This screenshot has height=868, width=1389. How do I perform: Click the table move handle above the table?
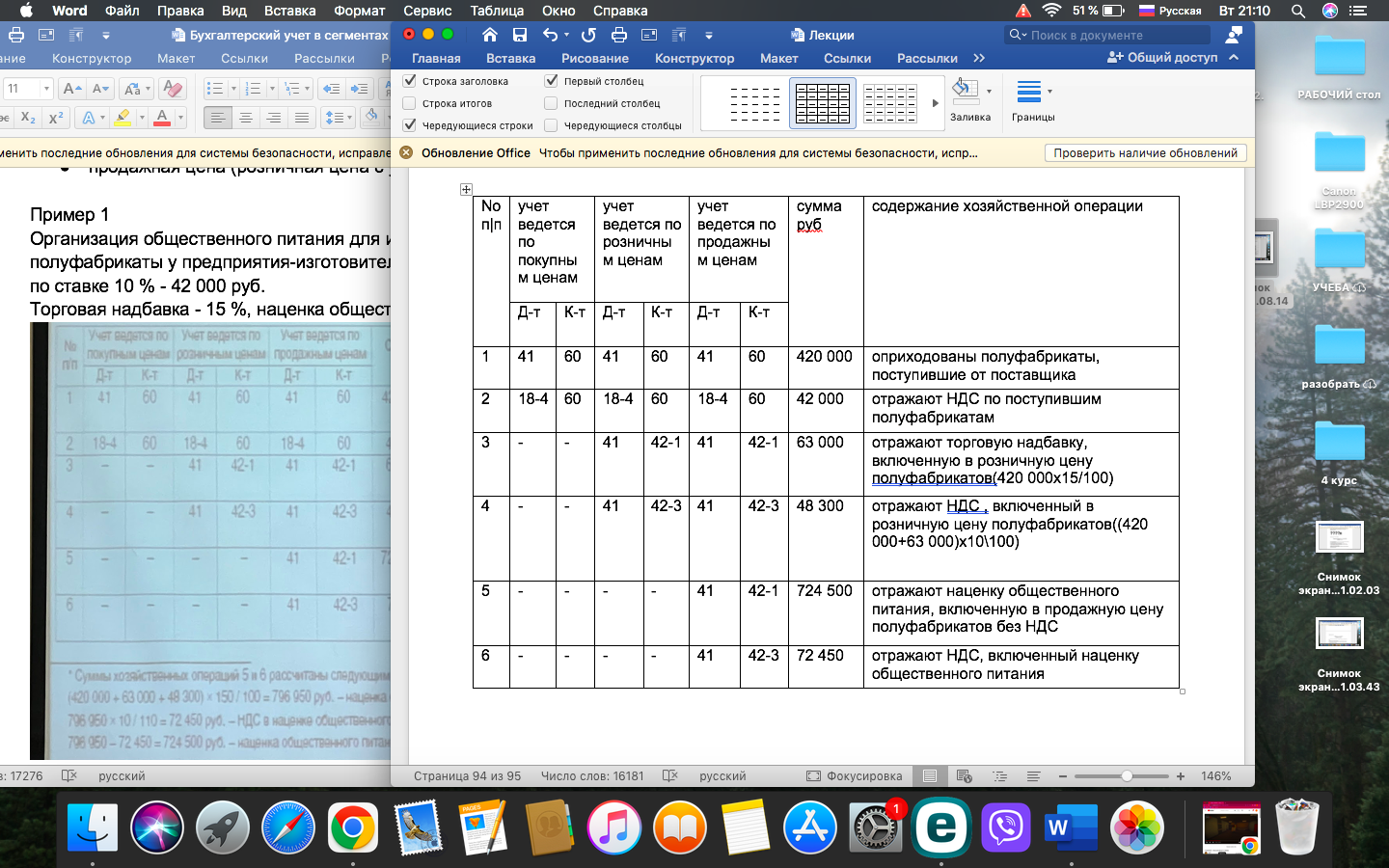click(466, 189)
